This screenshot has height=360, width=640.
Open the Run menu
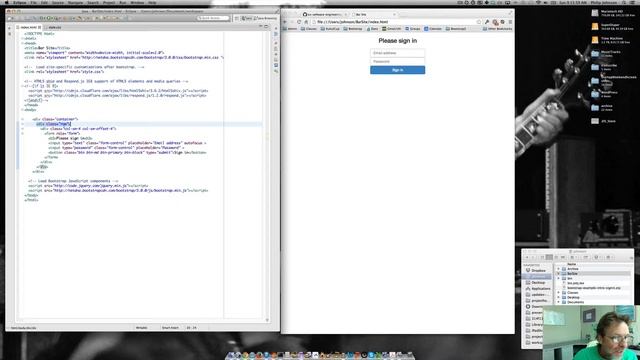click(x=122, y=2)
